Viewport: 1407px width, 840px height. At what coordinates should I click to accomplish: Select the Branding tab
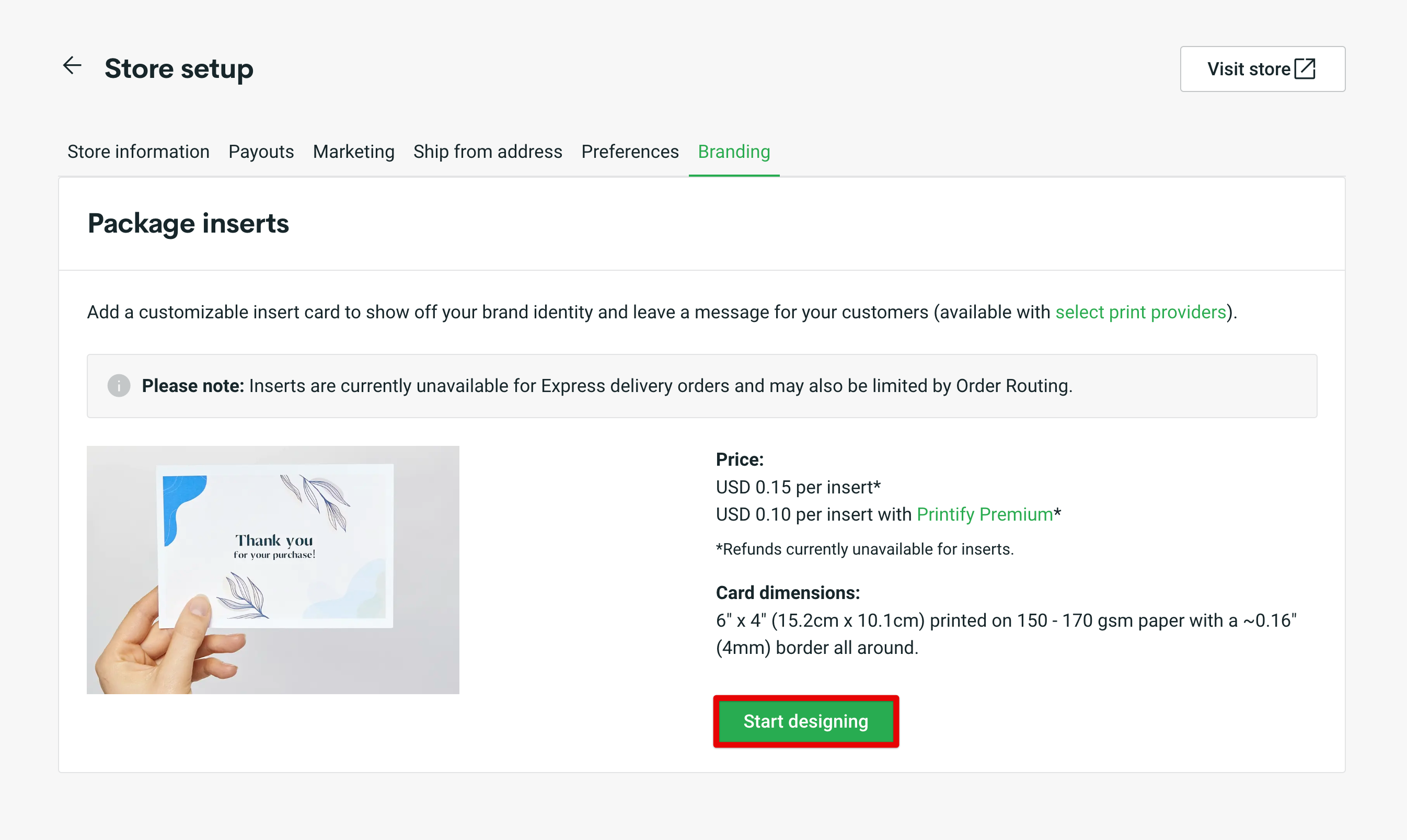tap(734, 152)
